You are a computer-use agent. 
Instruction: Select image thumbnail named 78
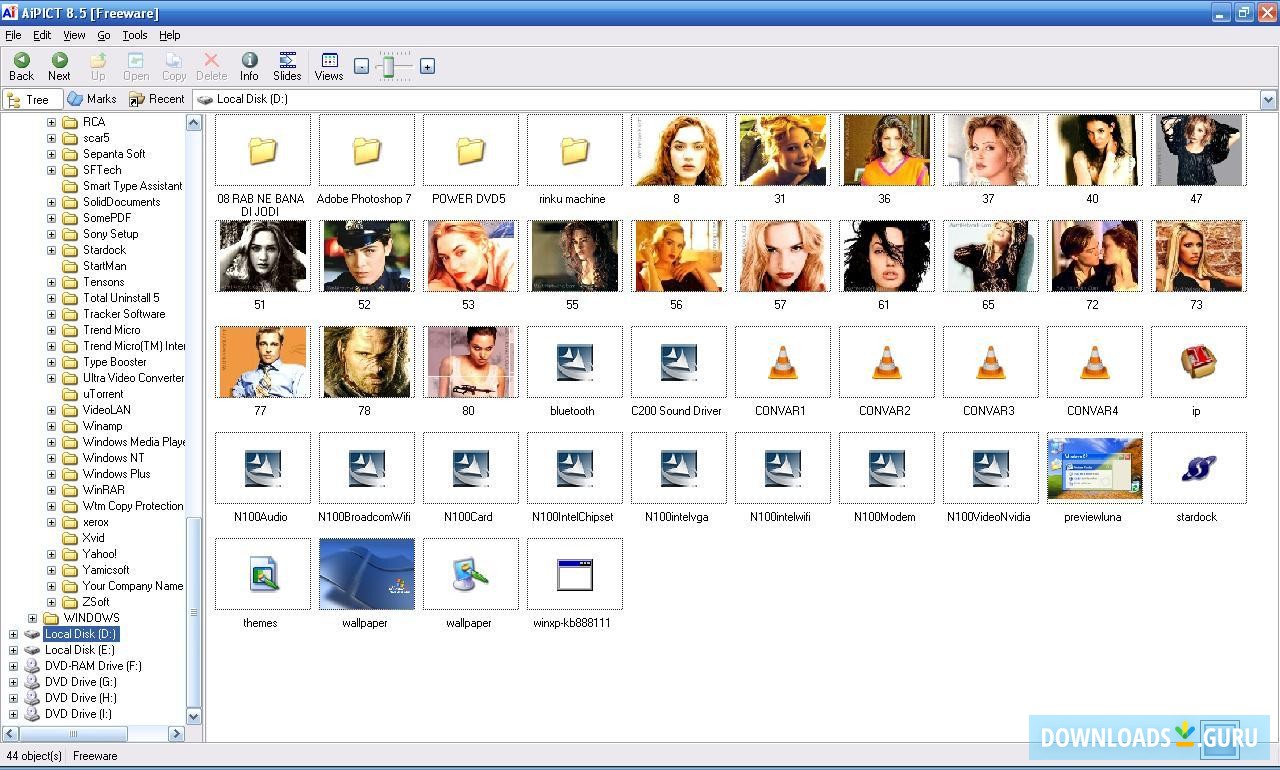click(x=366, y=362)
